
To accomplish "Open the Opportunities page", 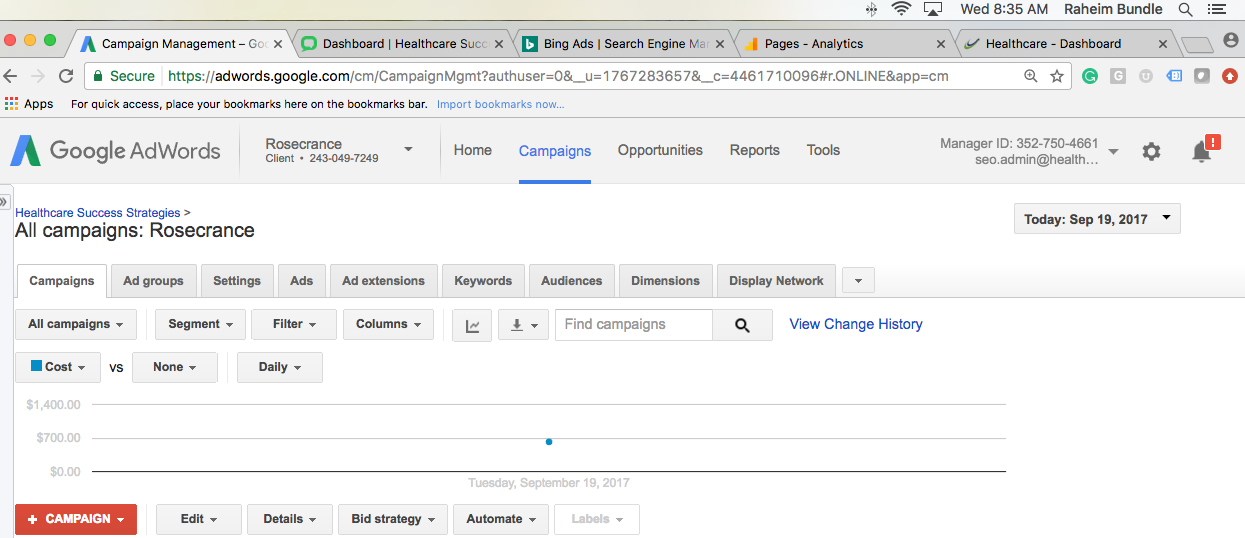I will tap(660, 150).
